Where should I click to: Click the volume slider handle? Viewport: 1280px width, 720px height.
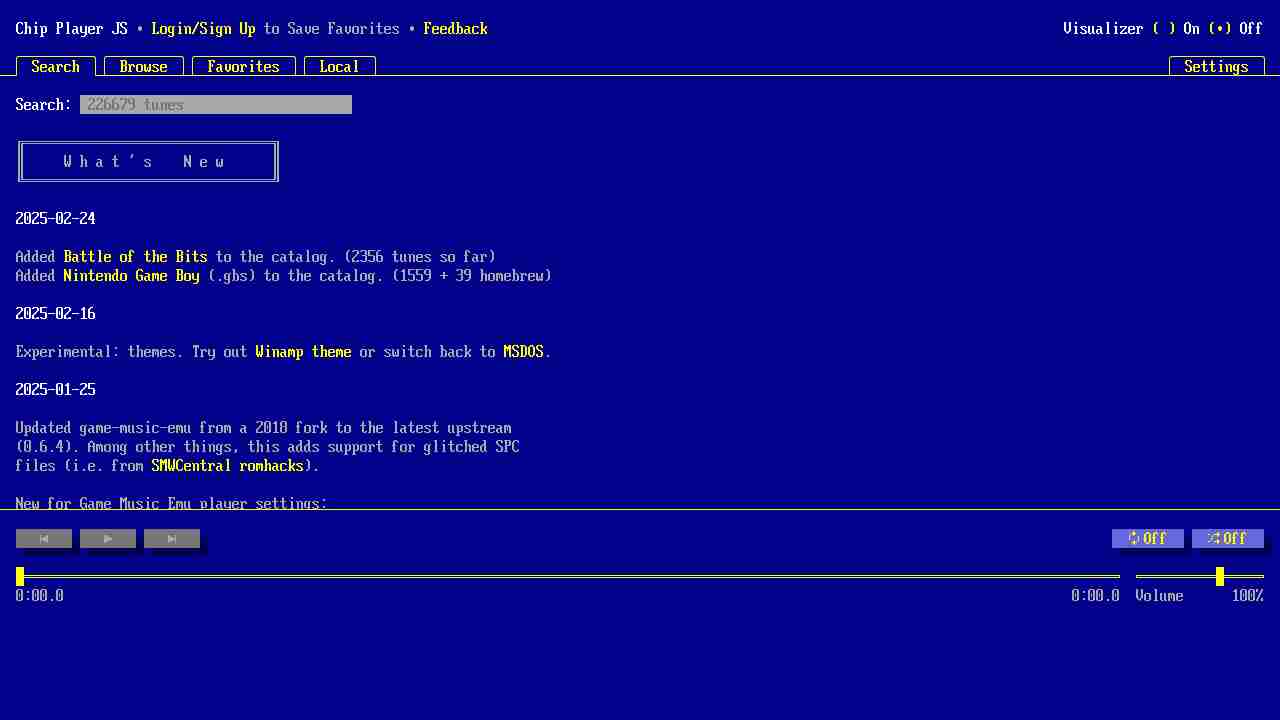point(1220,577)
